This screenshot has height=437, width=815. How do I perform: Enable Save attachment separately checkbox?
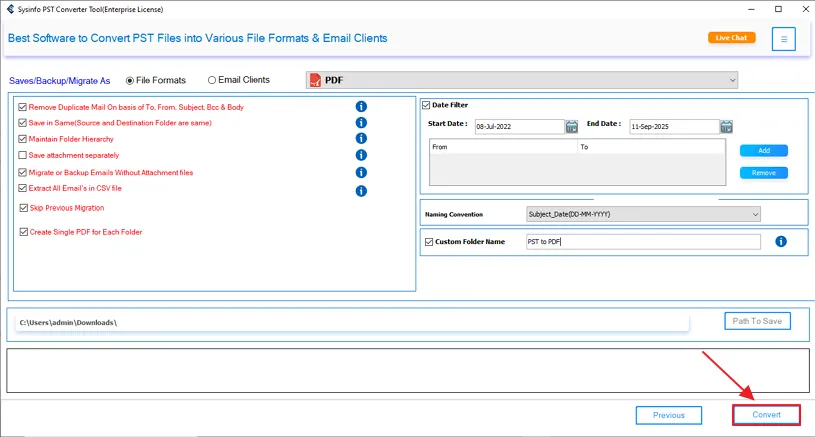23,156
